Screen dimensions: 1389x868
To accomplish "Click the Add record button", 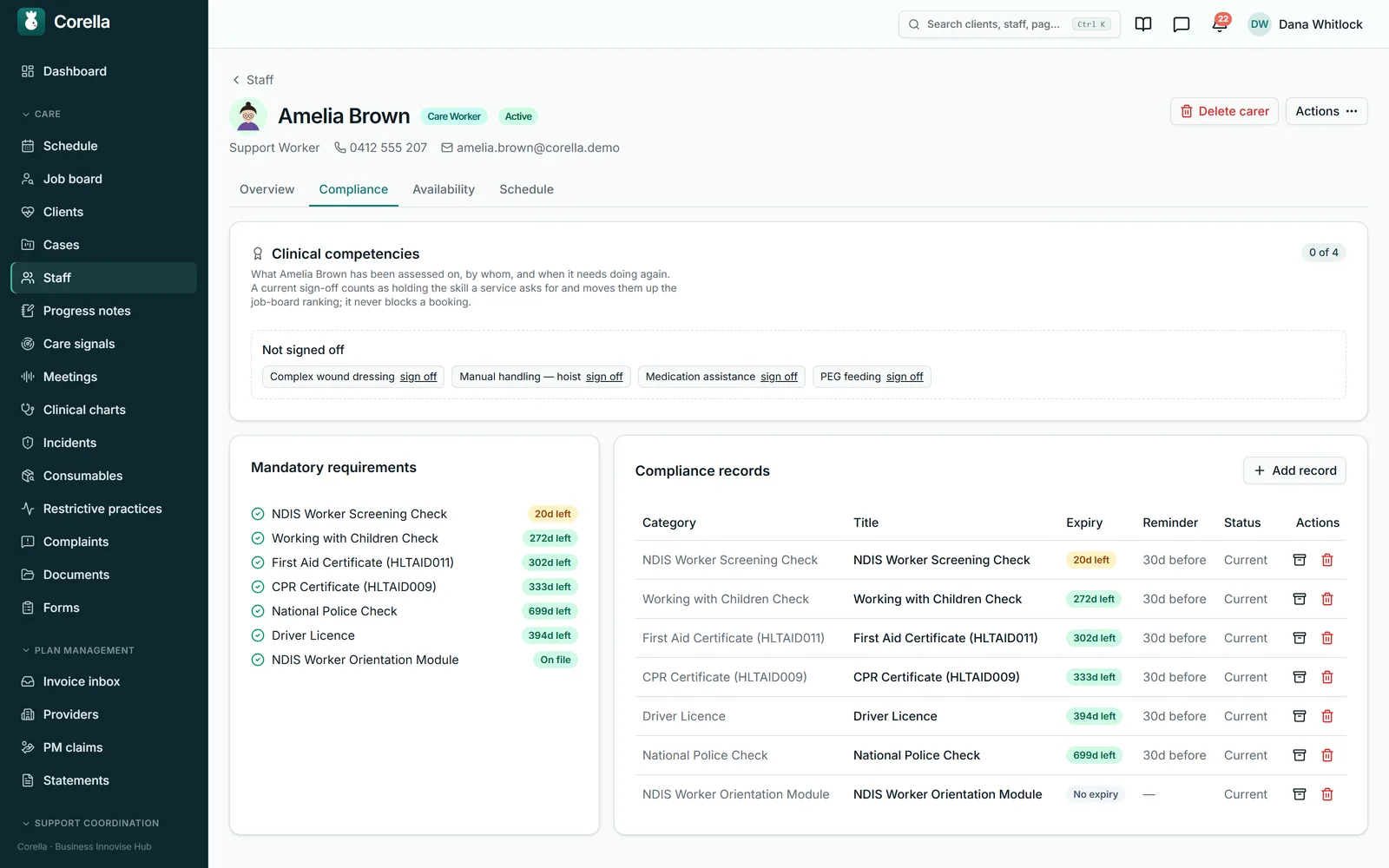I will click(x=1294, y=470).
